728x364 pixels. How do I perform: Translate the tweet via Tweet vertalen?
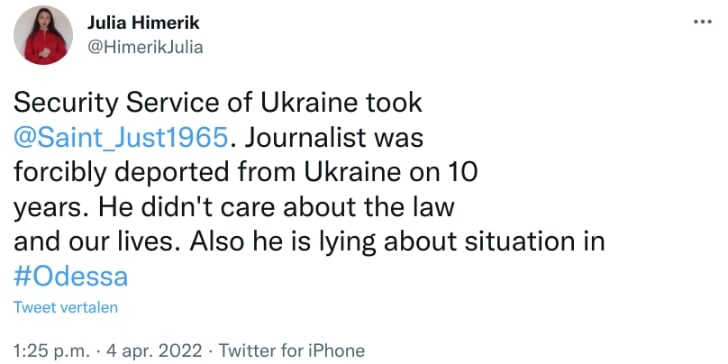pos(65,307)
